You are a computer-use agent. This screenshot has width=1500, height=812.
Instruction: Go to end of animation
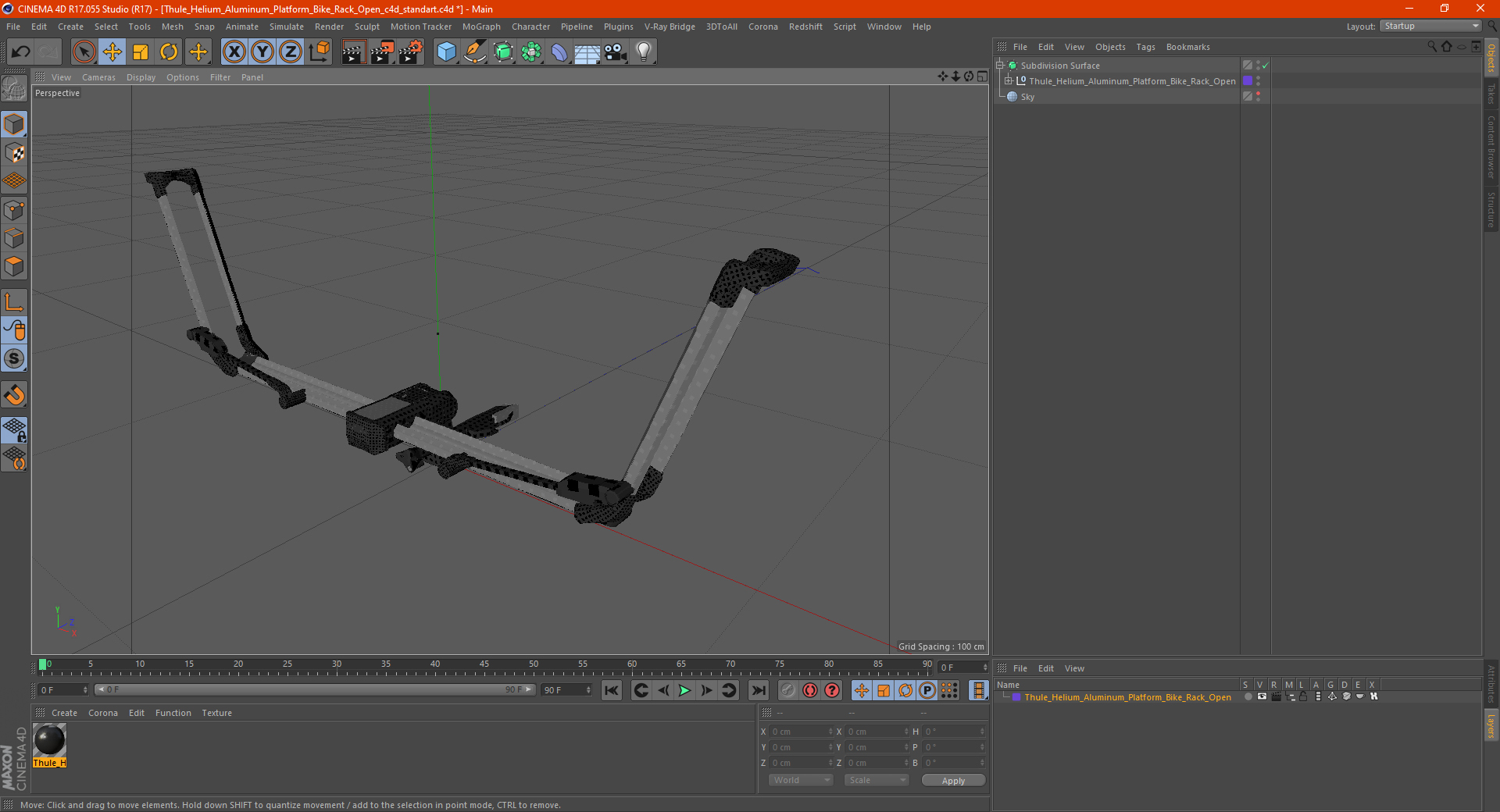point(758,690)
